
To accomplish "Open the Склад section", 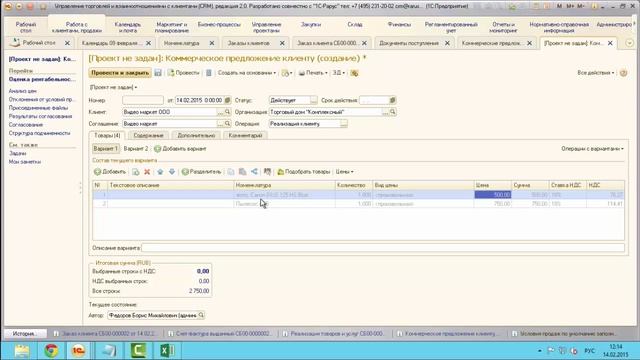I will (355, 25).
